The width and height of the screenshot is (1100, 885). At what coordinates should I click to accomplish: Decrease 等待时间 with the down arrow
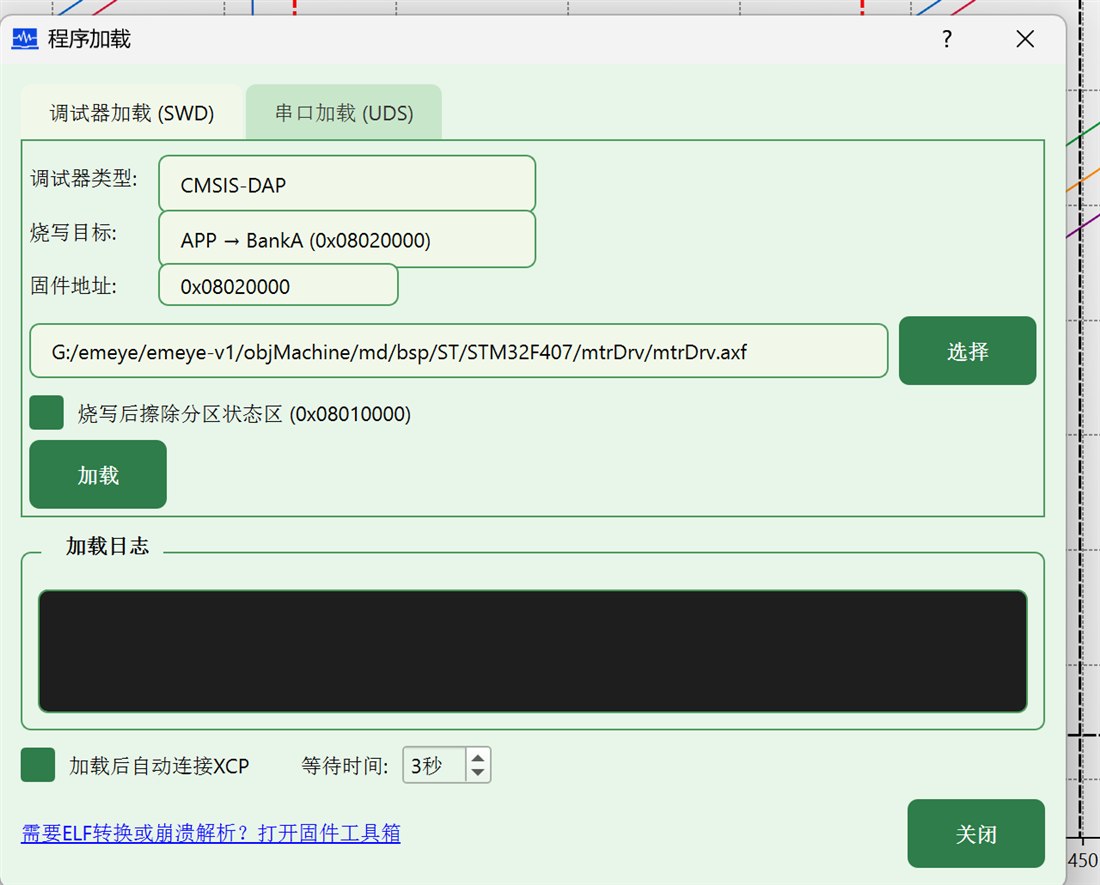[x=478, y=772]
